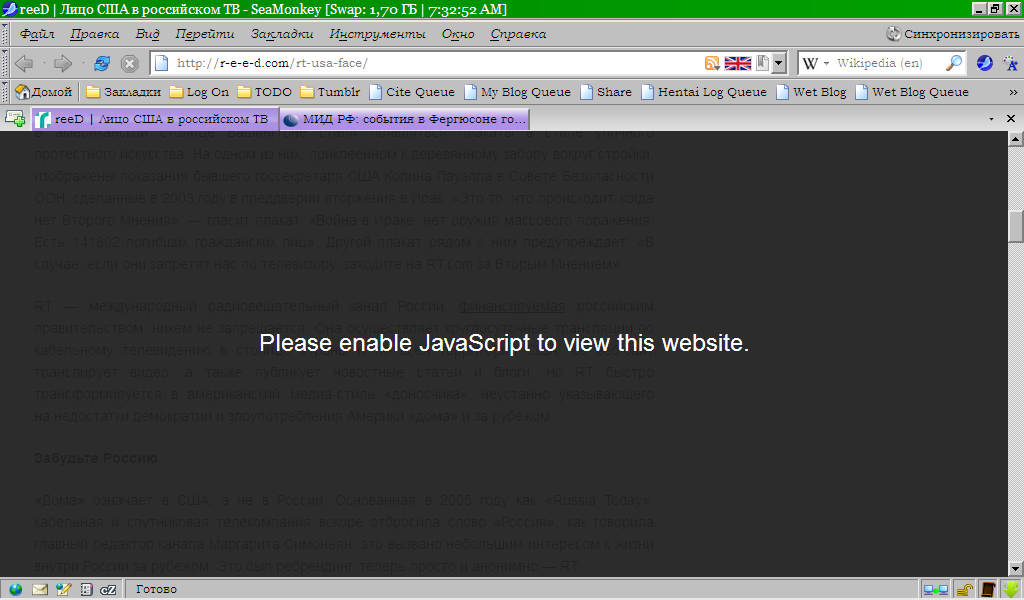Click the vertical scrollbar thumb
Viewport: 1024px width, 600px height.
tap(1016, 227)
